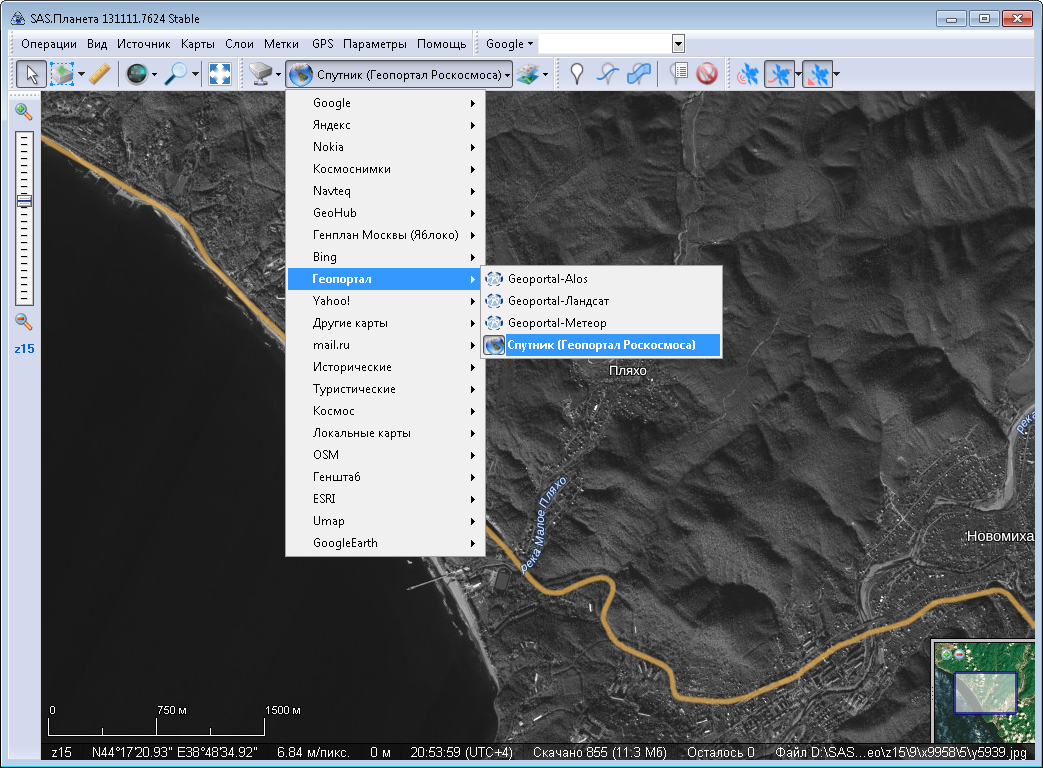
Task: Open the Метки menu
Action: (281, 44)
